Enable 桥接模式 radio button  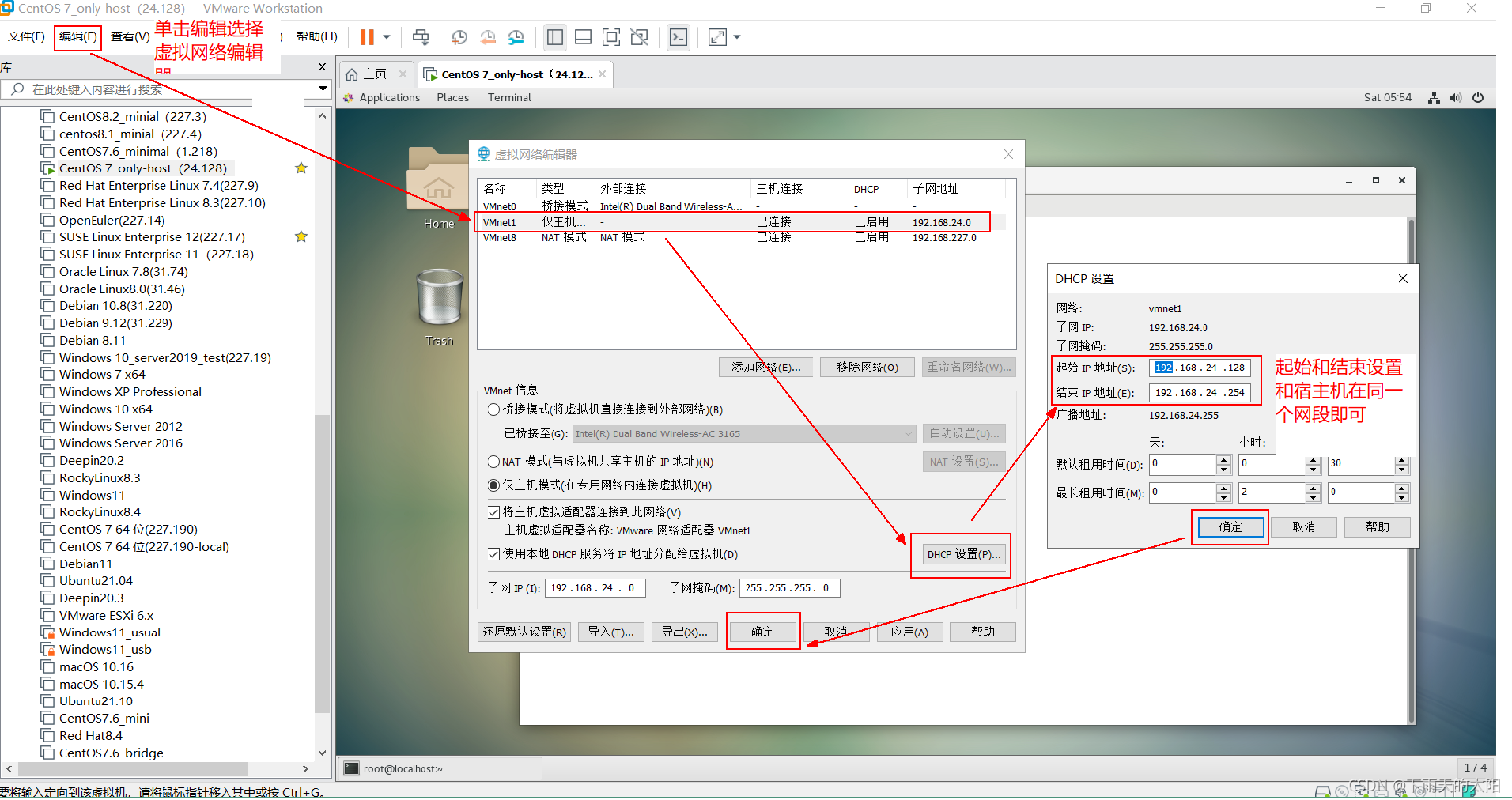(493, 409)
